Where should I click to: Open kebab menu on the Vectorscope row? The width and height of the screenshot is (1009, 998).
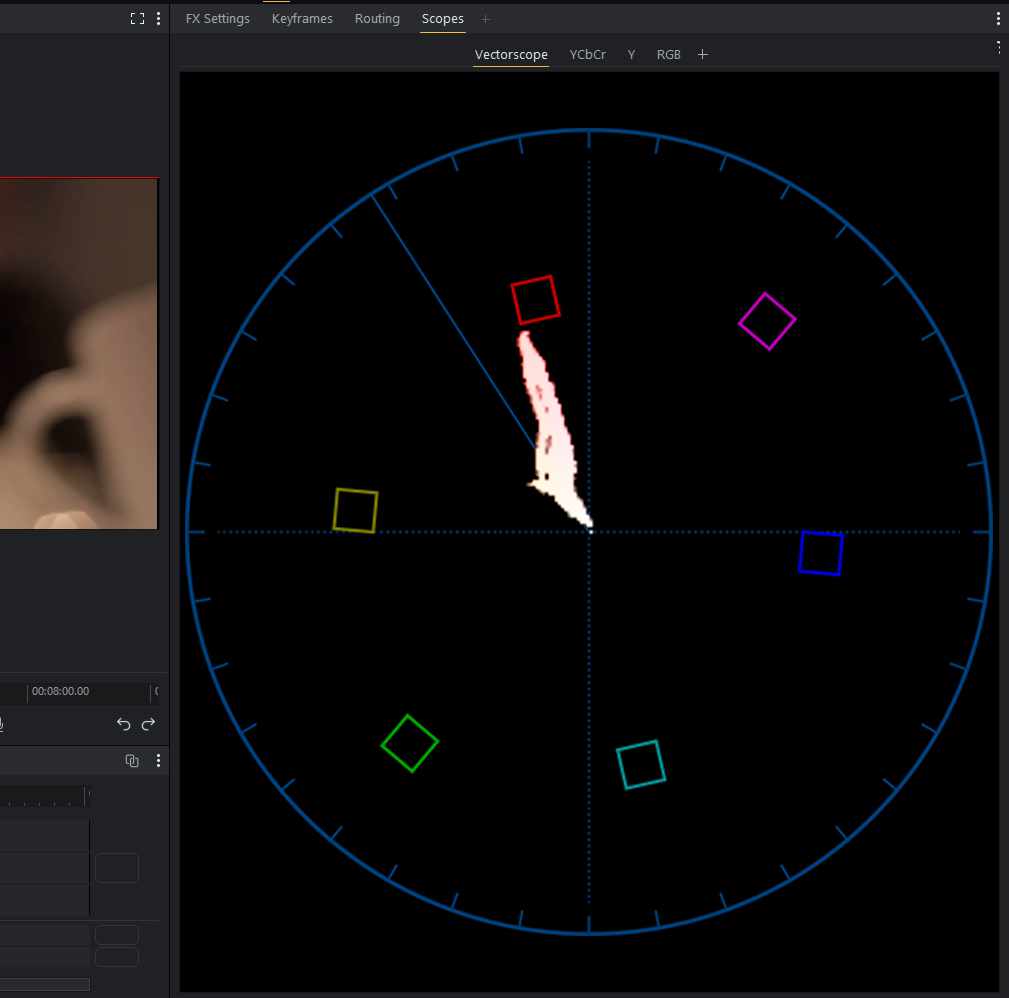[x=998, y=47]
